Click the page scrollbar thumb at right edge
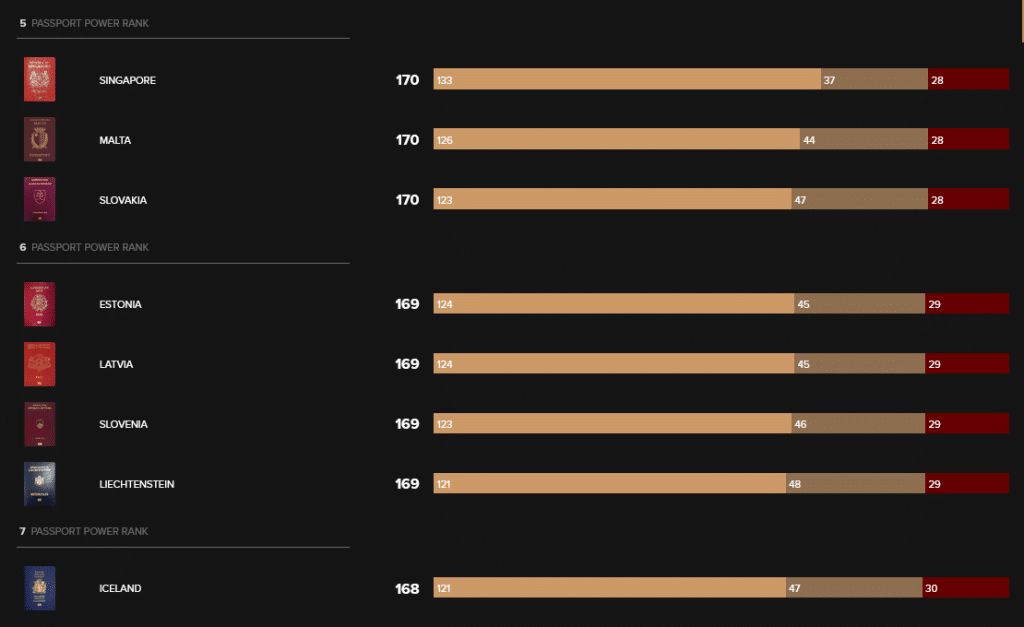The width and height of the screenshot is (1024, 627). pyautogui.click(x=1022, y=21)
